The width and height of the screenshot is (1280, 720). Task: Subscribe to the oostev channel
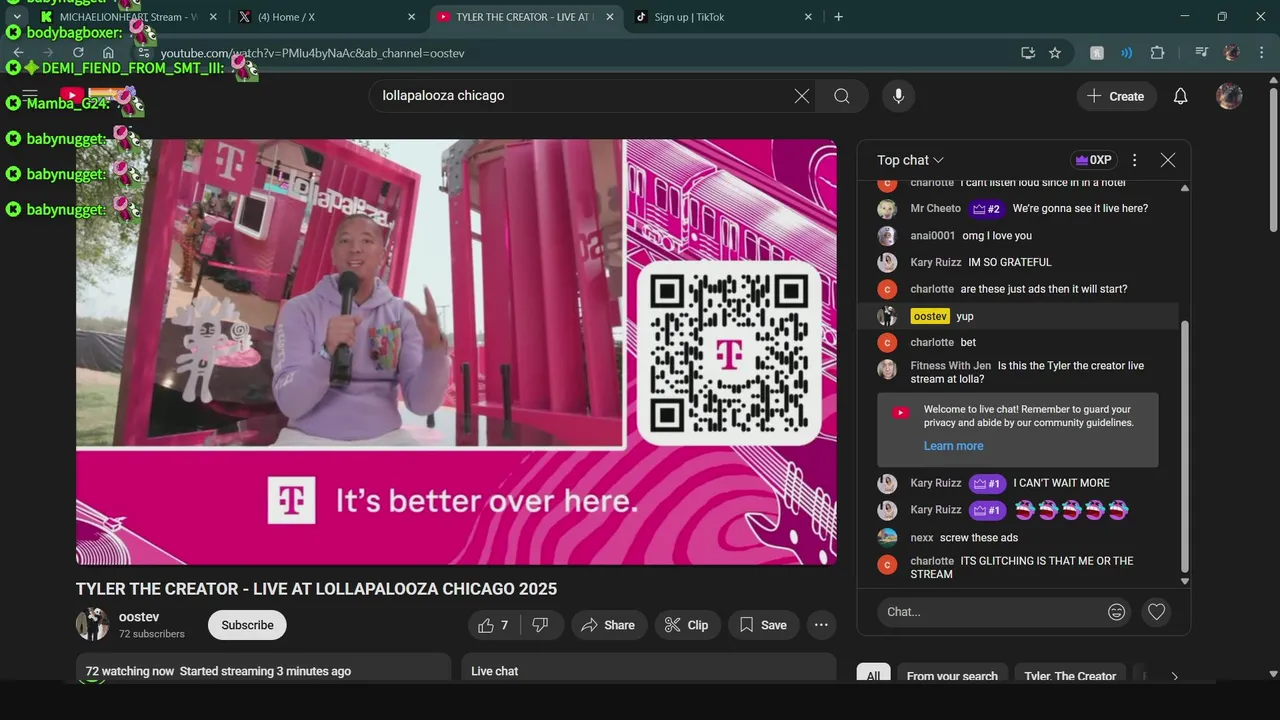pyautogui.click(x=247, y=625)
